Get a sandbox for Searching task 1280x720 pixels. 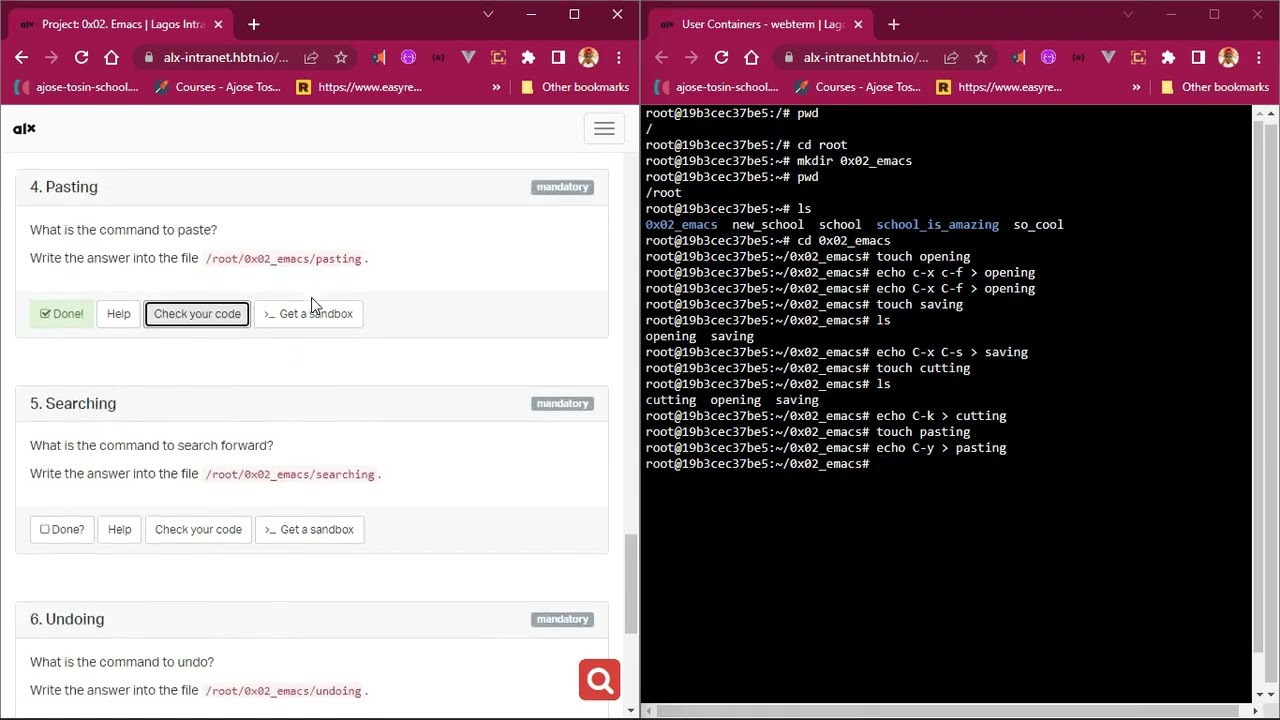click(309, 530)
